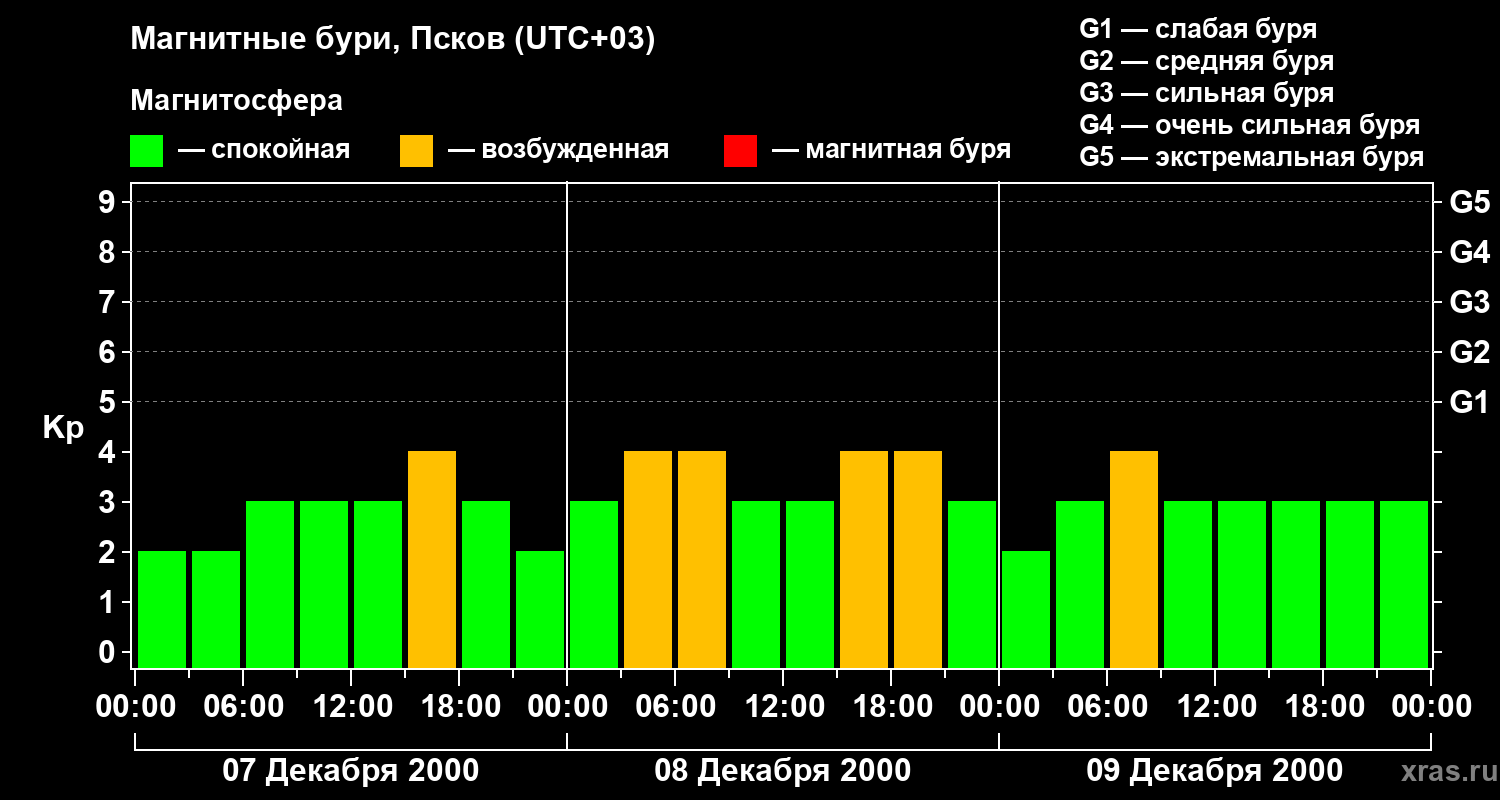This screenshot has width=1500, height=800.
Task: Click the 15:00–18:00 orange bar on 08 Декабря
Action: coord(864,559)
